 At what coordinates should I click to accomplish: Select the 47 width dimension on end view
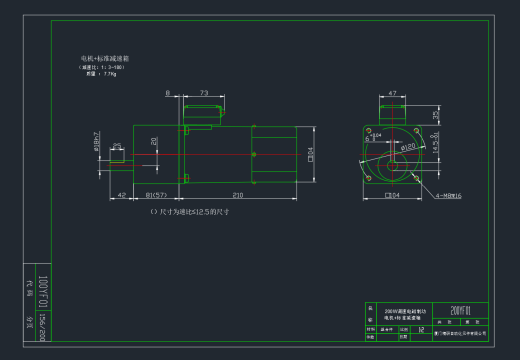point(392,93)
